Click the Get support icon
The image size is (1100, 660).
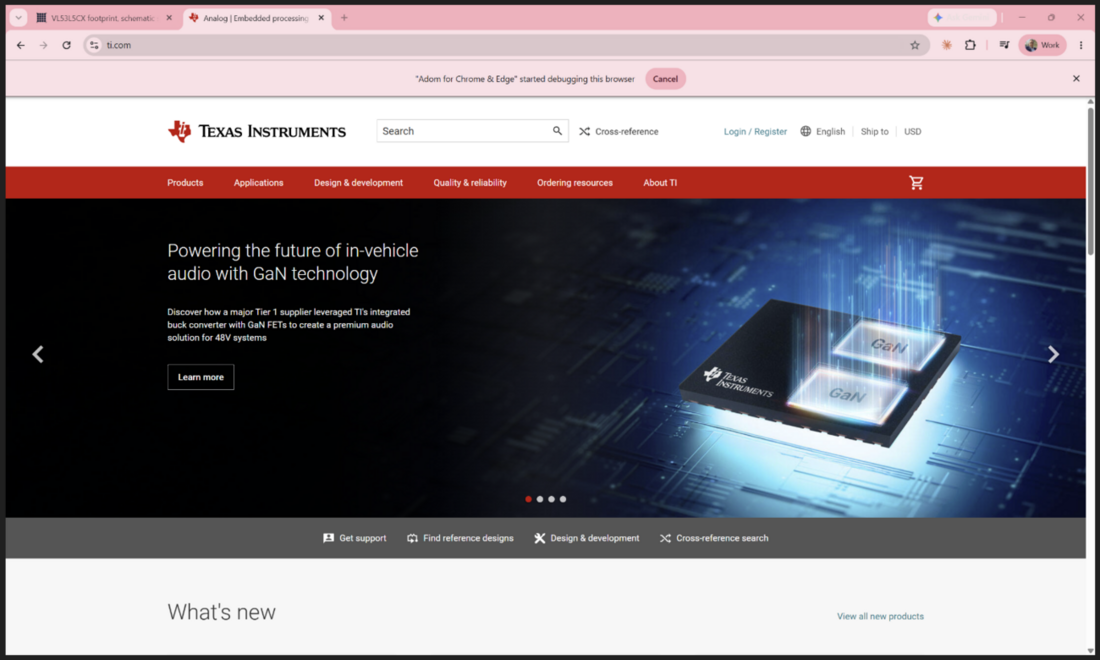pos(328,538)
